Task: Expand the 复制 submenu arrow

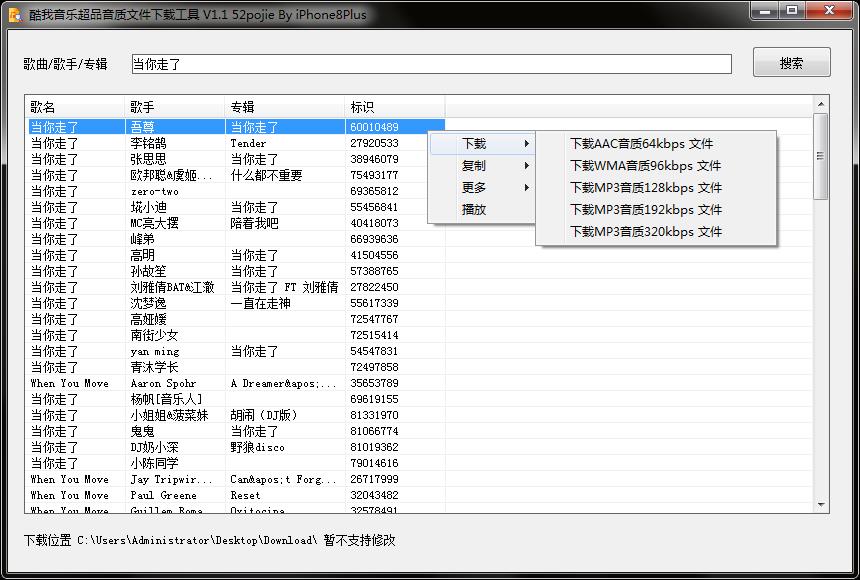Action: [527, 166]
